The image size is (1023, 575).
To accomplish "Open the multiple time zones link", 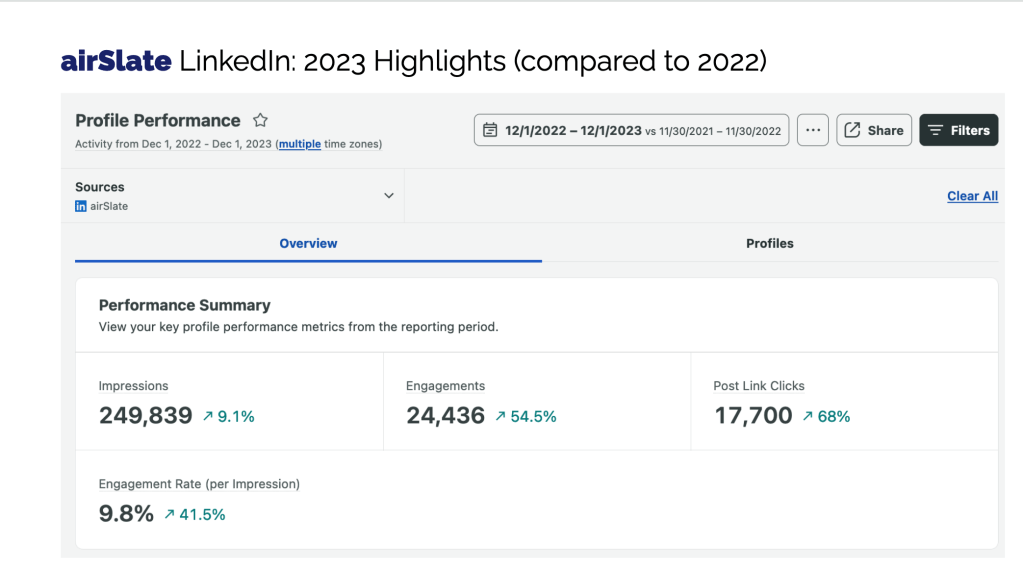I will tap(299, 144).
